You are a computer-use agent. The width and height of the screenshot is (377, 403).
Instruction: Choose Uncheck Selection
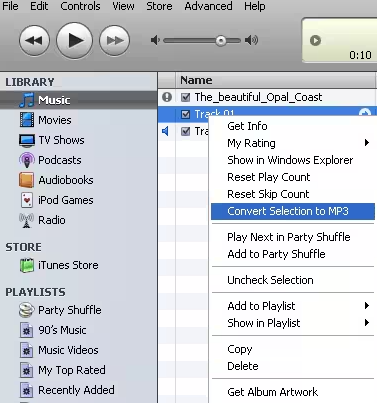pyautogui.click(x=293, y=280)
